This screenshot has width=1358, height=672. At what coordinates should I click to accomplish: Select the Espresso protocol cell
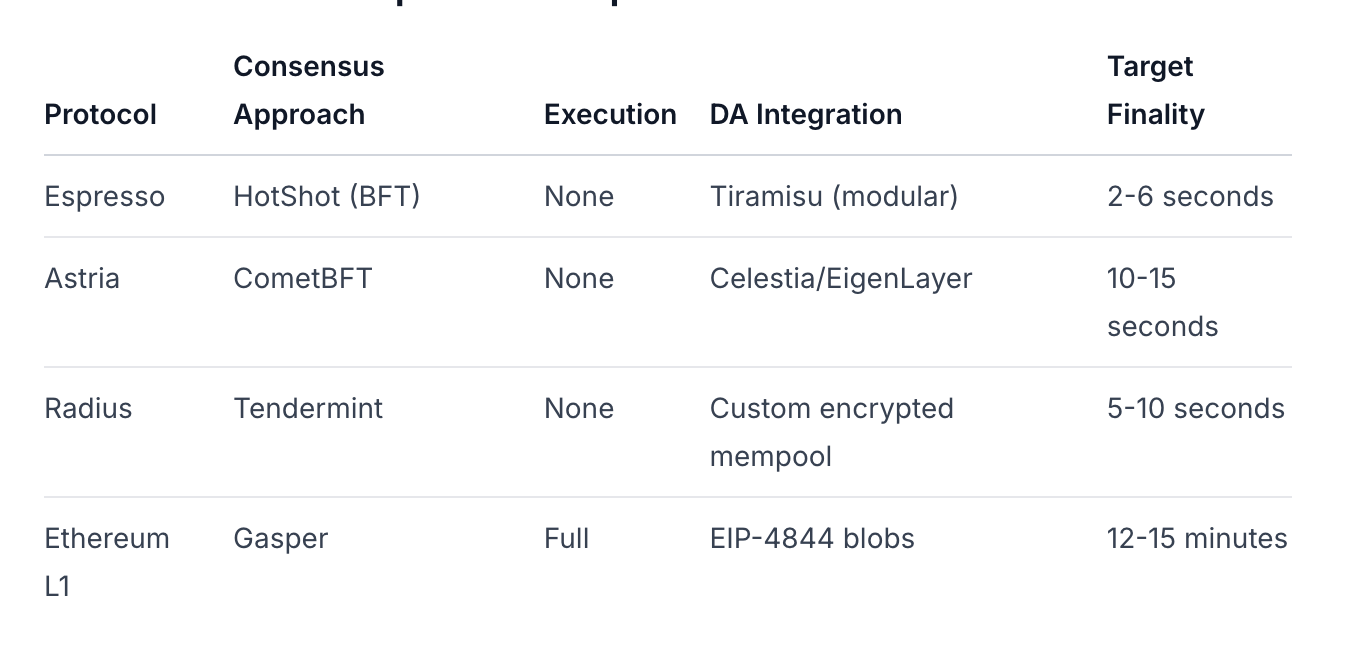pyautogui.click(x=104, y=197)
